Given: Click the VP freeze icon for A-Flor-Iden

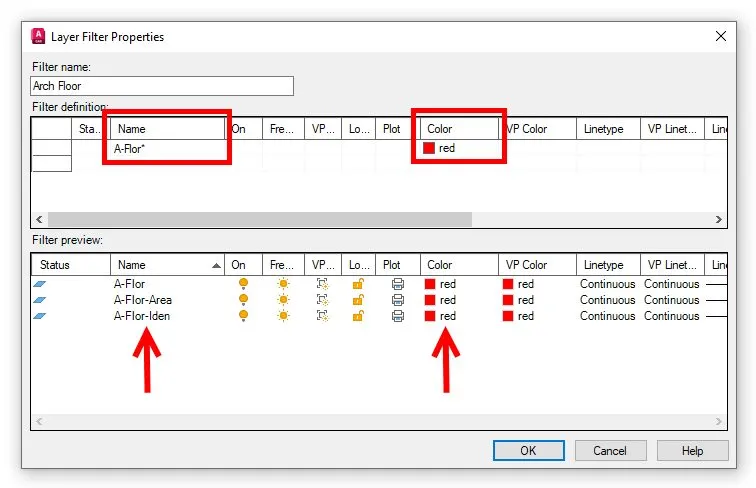Looking at the screenshot, I should click(x=322, y=316).
